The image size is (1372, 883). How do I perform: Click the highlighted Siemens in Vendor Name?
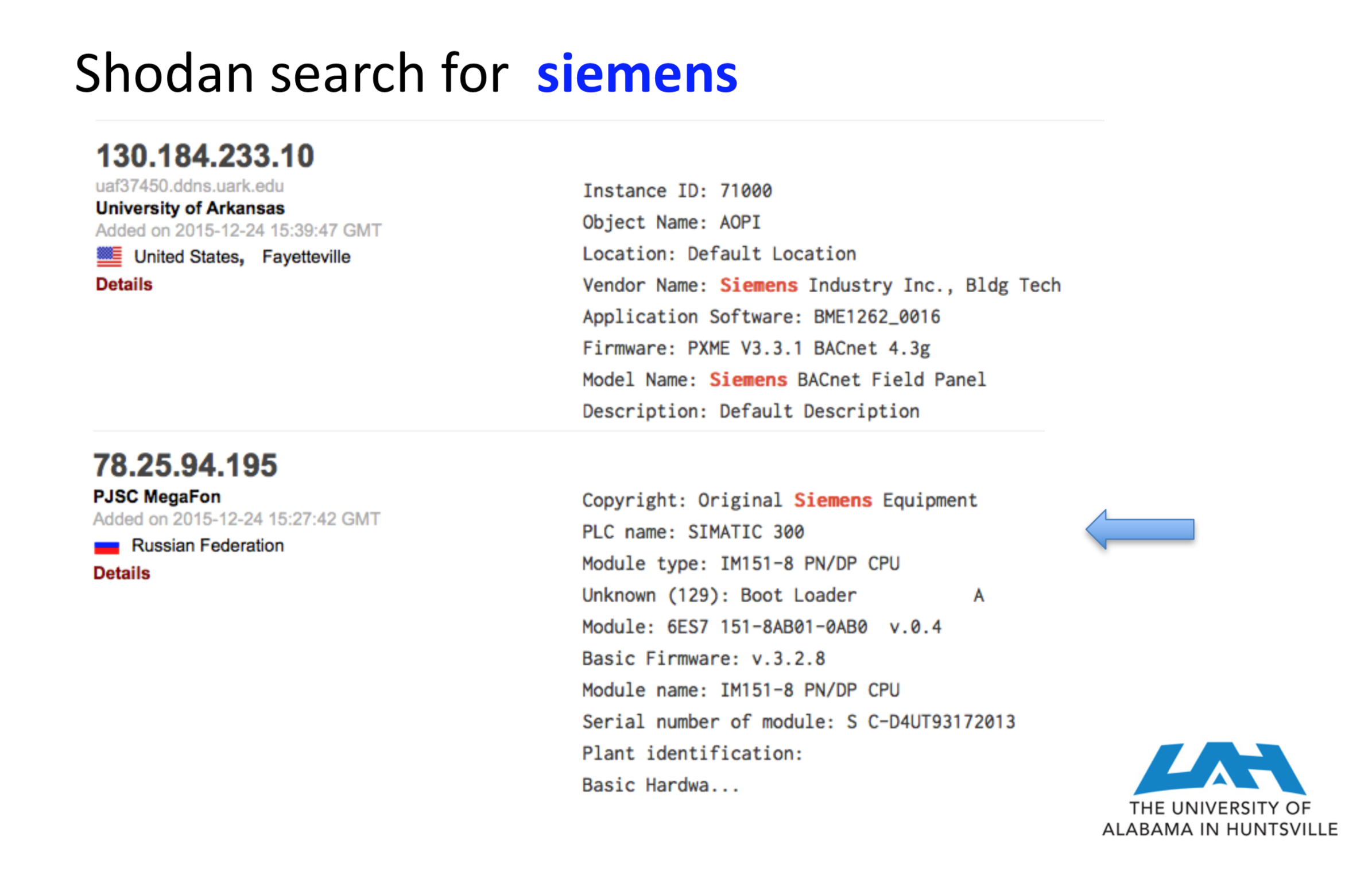click(x=759, y=285)
